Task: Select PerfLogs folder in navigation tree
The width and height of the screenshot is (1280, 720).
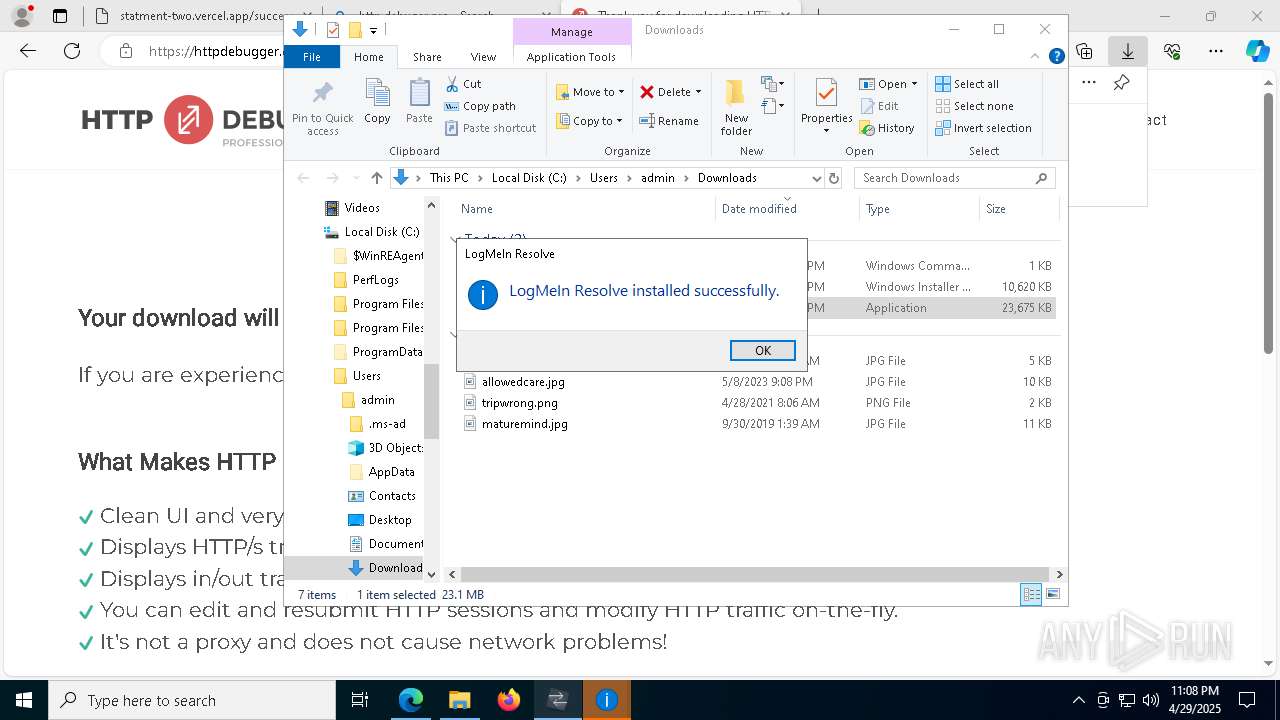Action: [x=375, y=280]
